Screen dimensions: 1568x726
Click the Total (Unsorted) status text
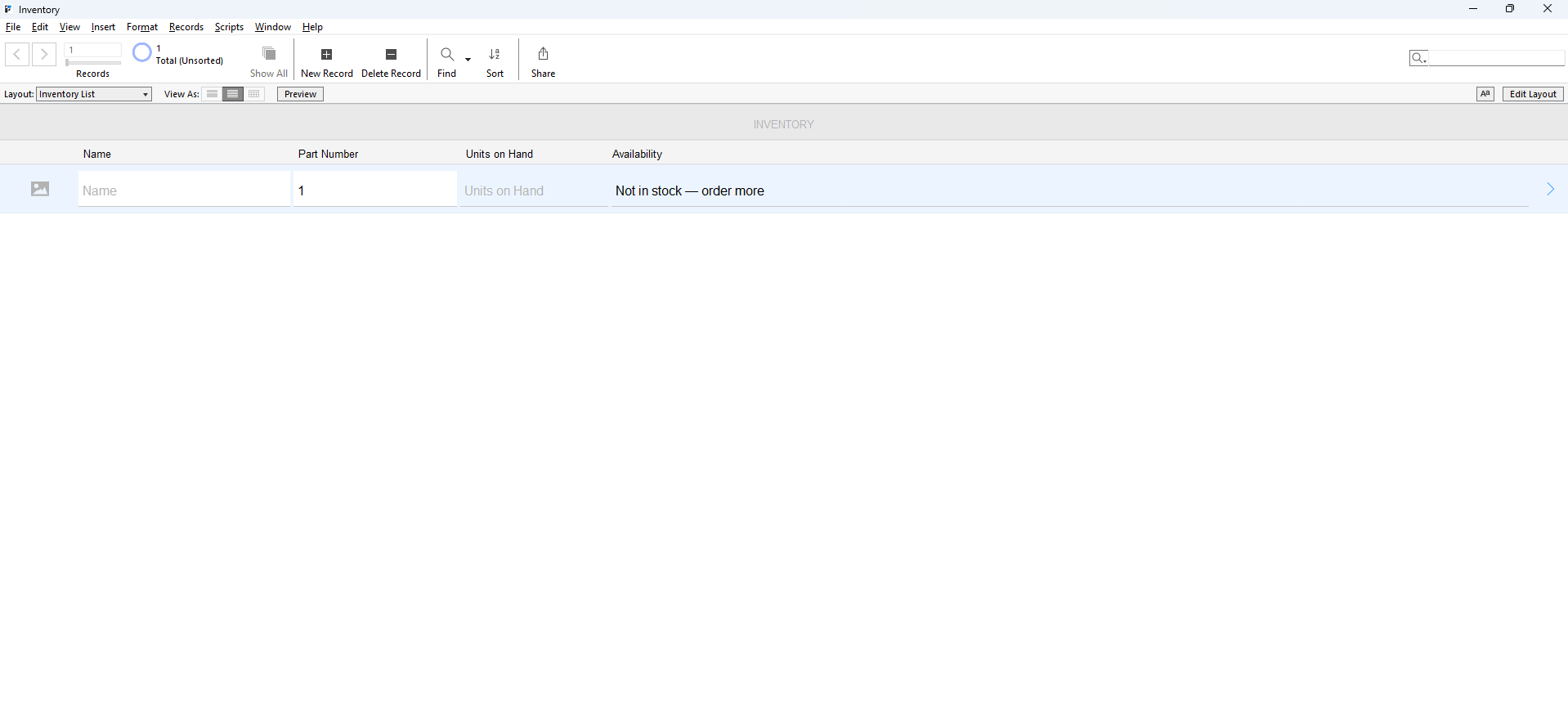190,60
